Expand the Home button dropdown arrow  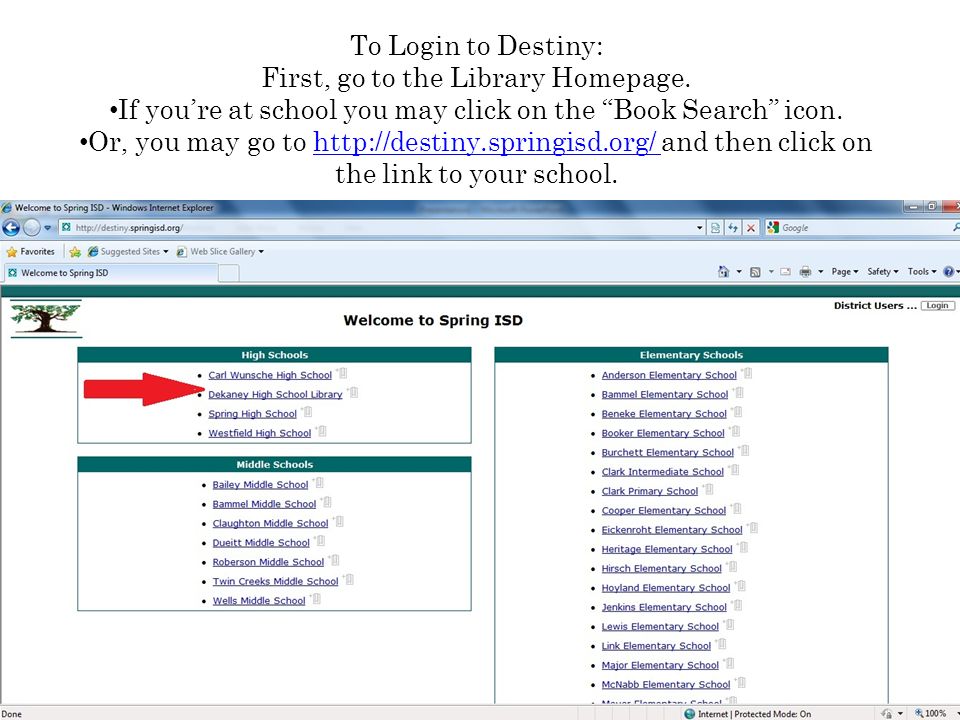coord(739,272)
